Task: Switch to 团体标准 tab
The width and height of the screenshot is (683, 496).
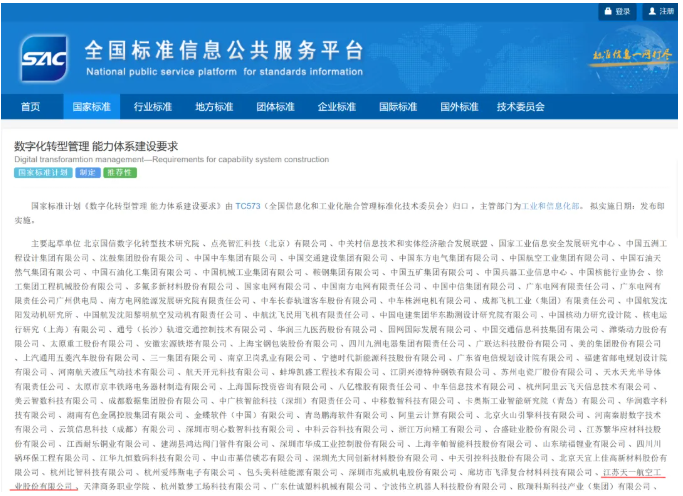Action: (x=275, y=107)
